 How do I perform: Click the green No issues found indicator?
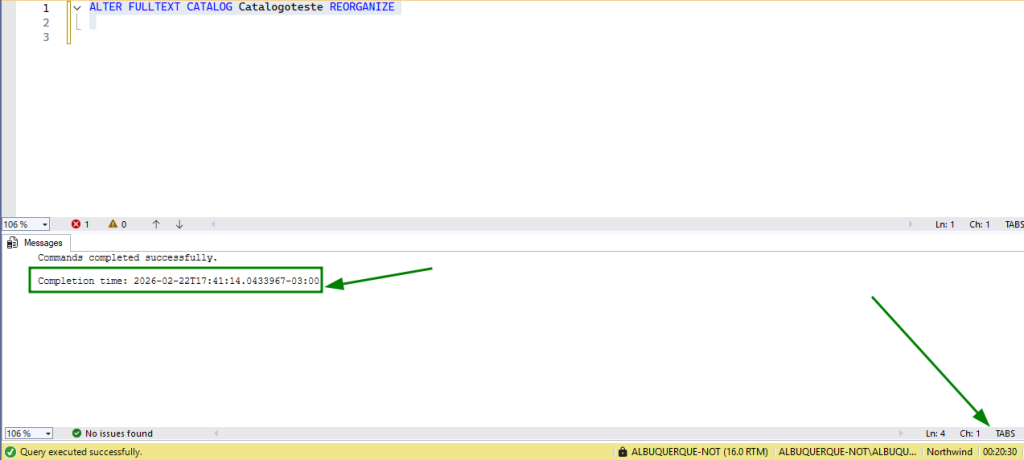click(111, 434)
